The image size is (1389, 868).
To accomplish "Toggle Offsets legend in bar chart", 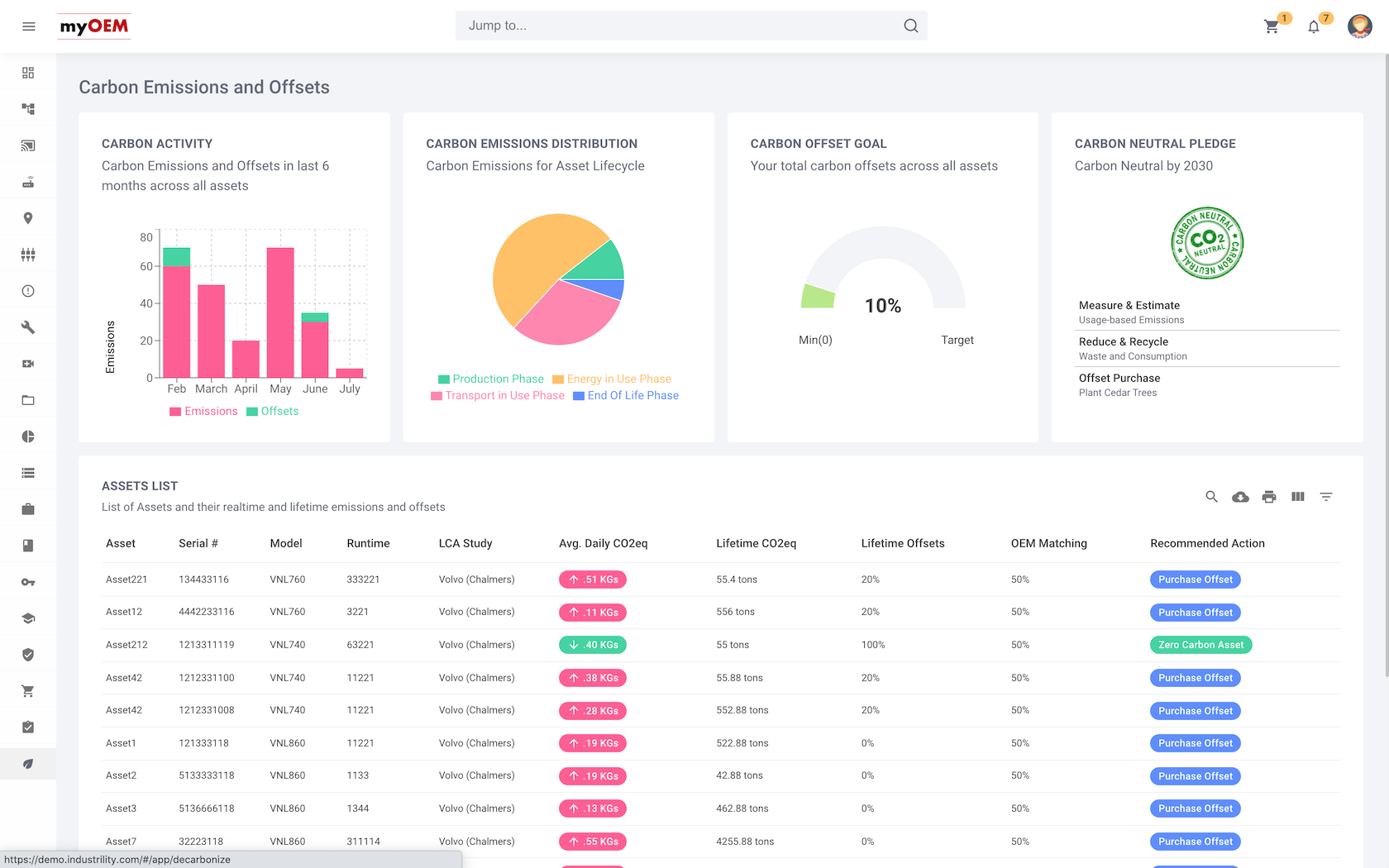I will 273,411.
